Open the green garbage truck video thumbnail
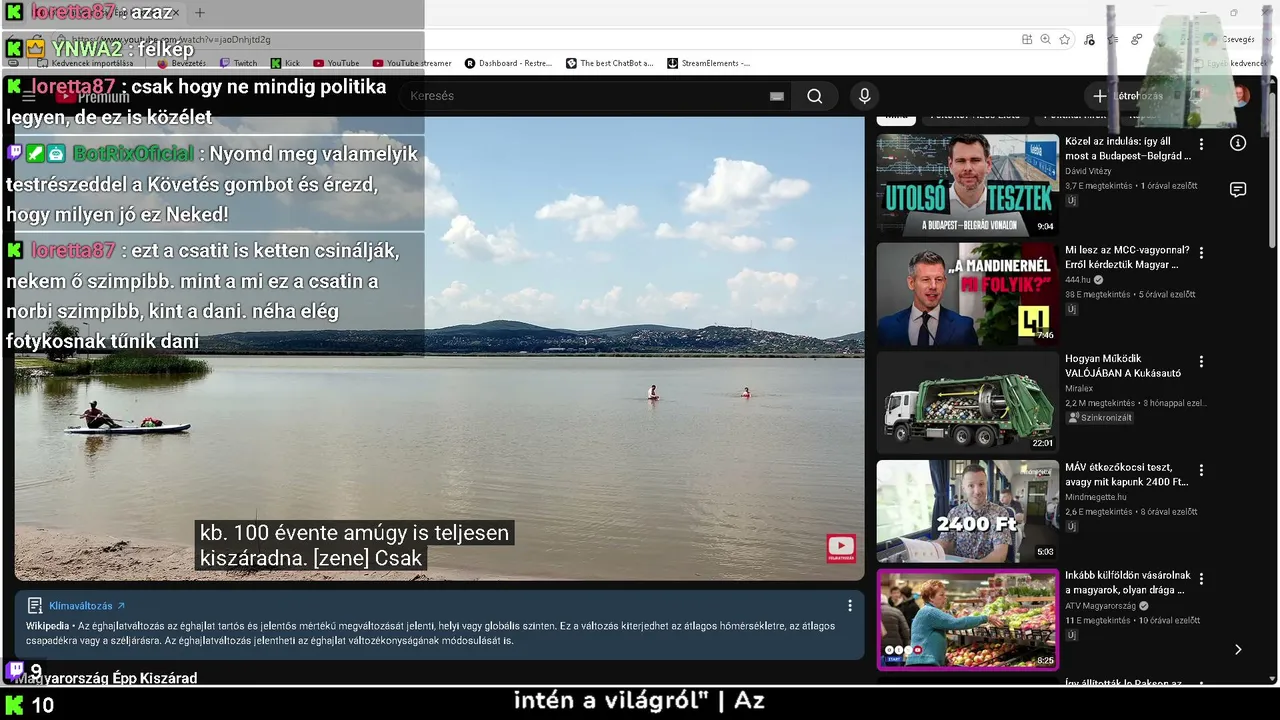Viewport: 1280px width, 720px height. (x=967, y=402)
